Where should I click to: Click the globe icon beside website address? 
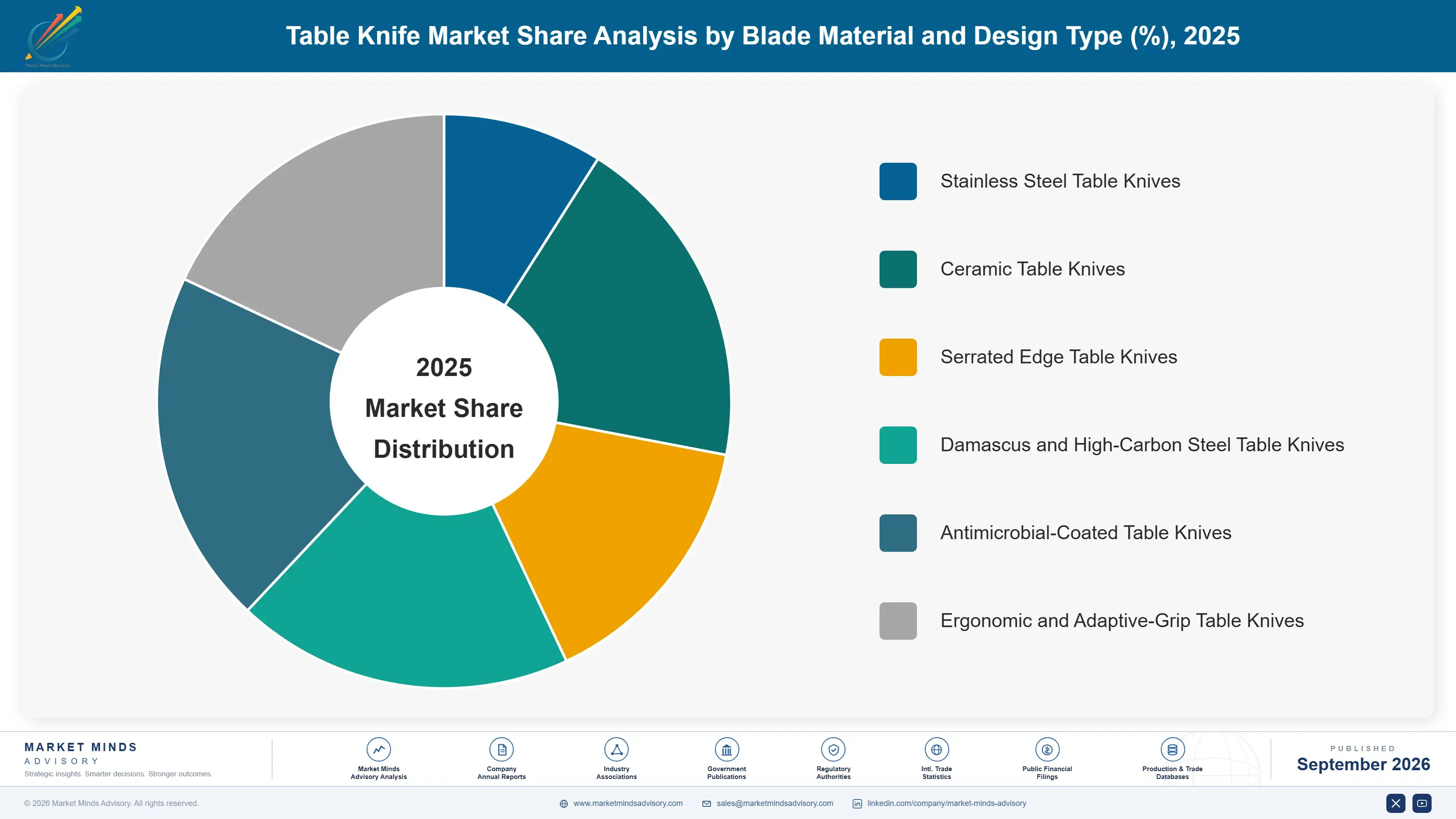(x=563, y=804)
